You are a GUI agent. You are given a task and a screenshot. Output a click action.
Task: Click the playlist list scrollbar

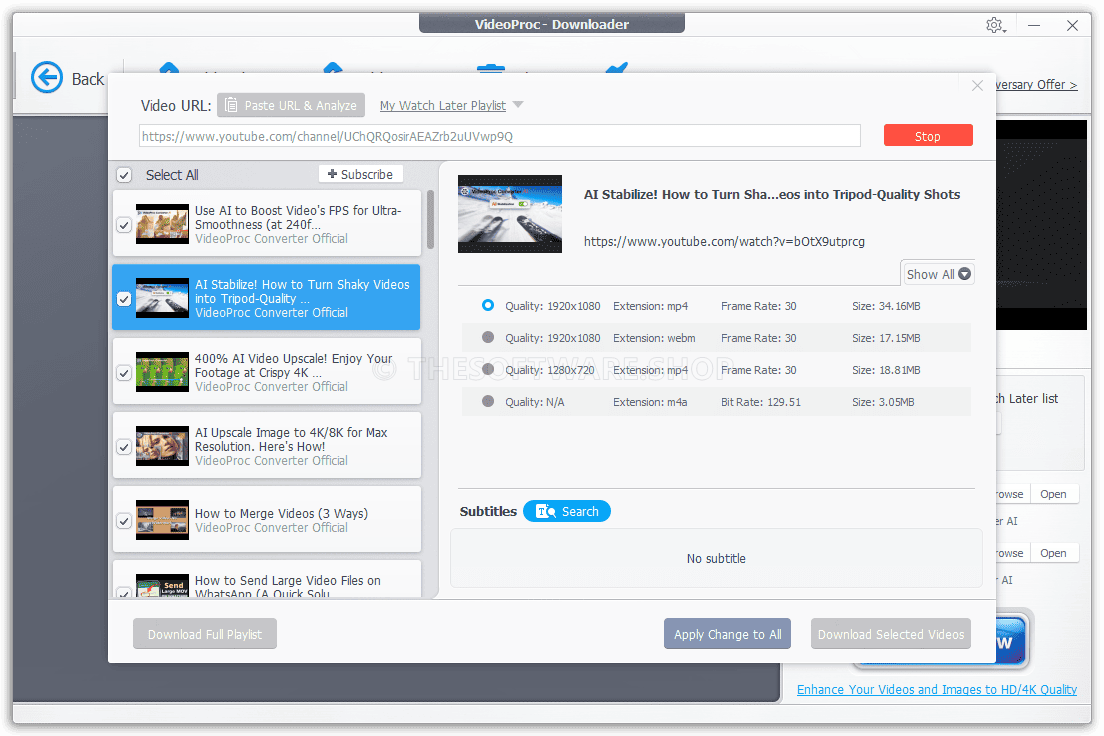click(430, 219)
